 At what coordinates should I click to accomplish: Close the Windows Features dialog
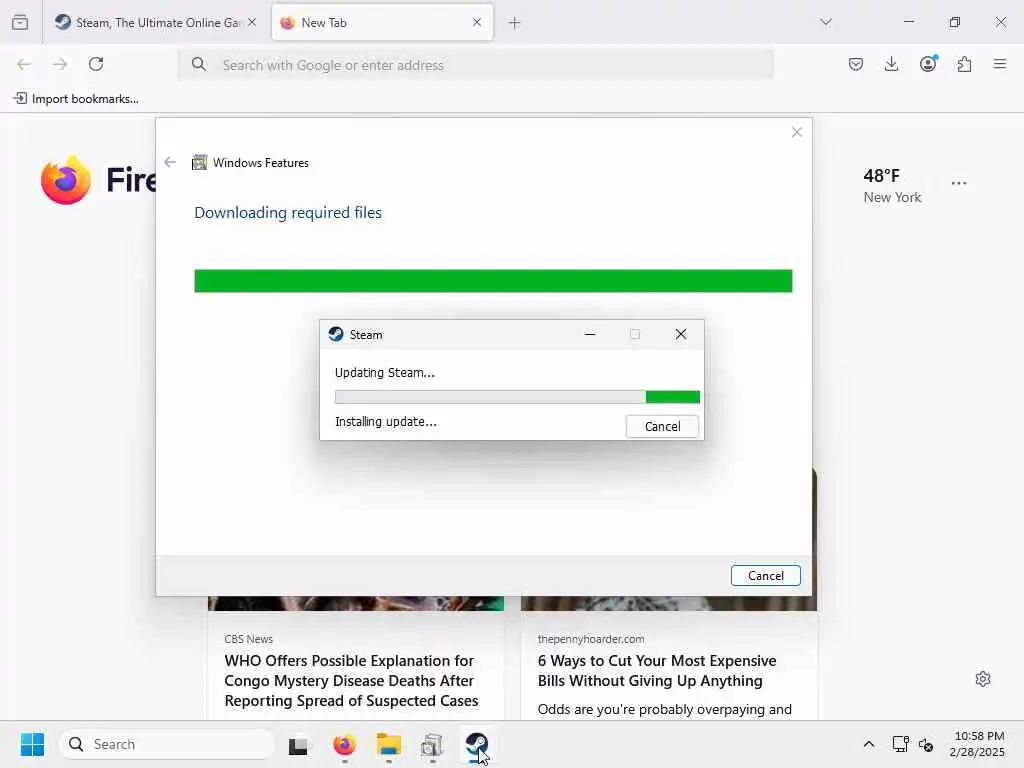pos(797,133)
